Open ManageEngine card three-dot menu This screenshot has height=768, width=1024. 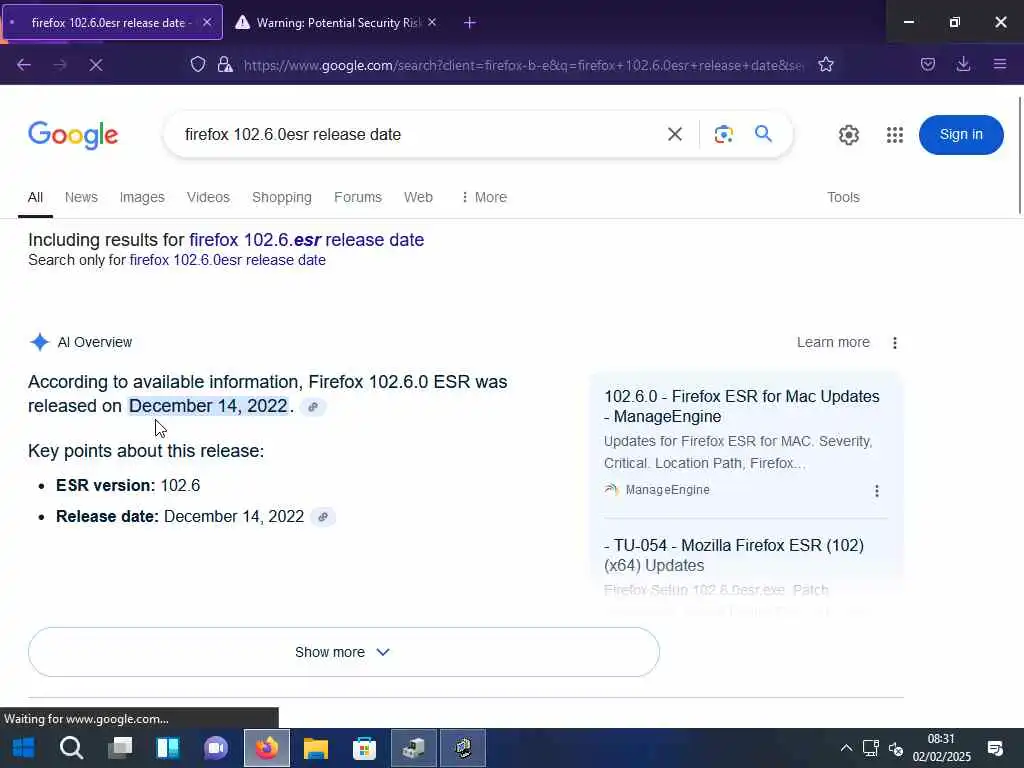tap(876, 491)
